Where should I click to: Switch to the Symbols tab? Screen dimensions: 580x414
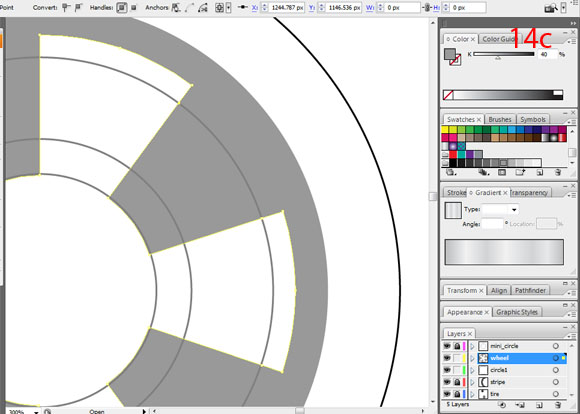click(x=533, y=120)
